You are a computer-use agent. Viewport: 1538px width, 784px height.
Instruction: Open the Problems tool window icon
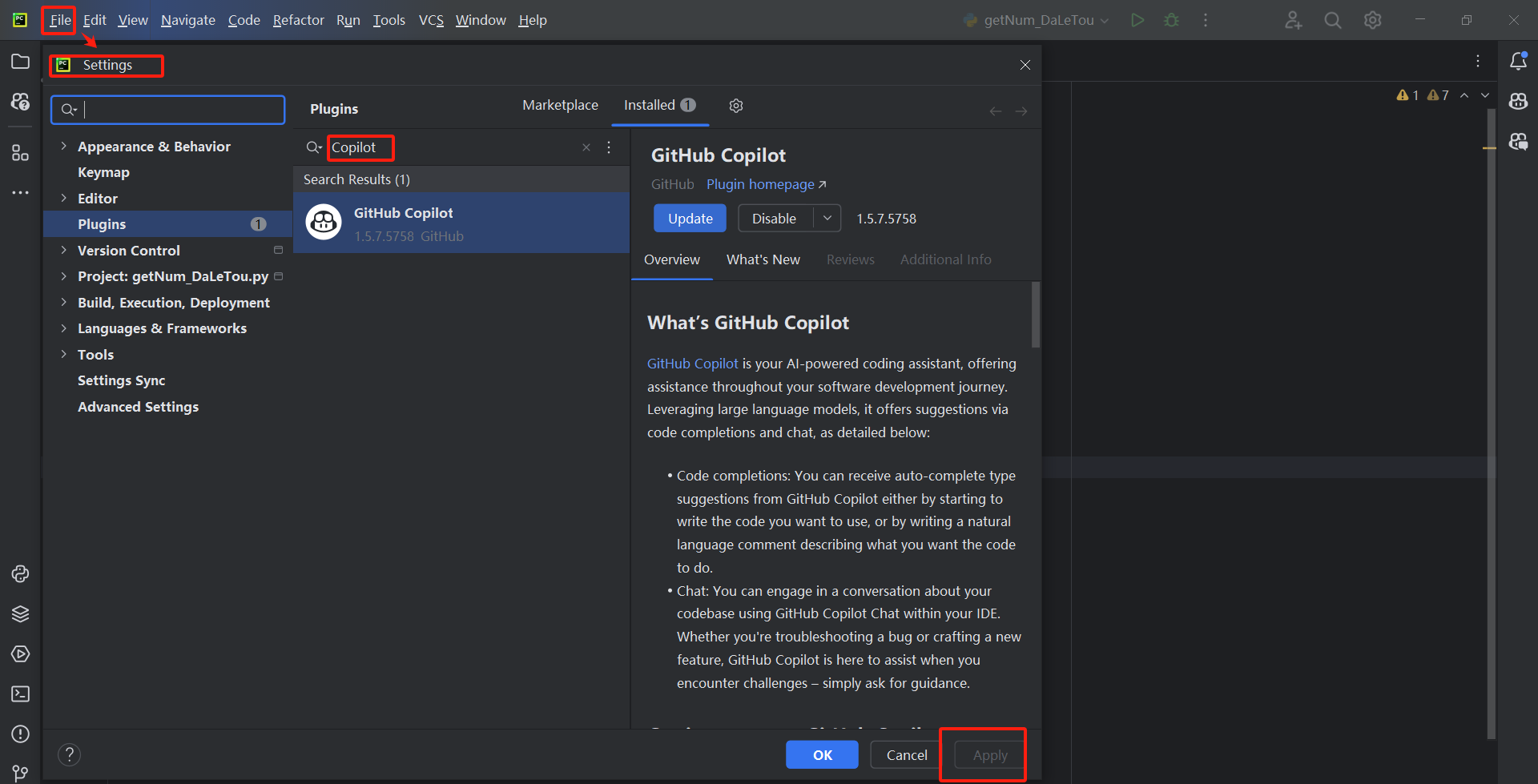20,734
